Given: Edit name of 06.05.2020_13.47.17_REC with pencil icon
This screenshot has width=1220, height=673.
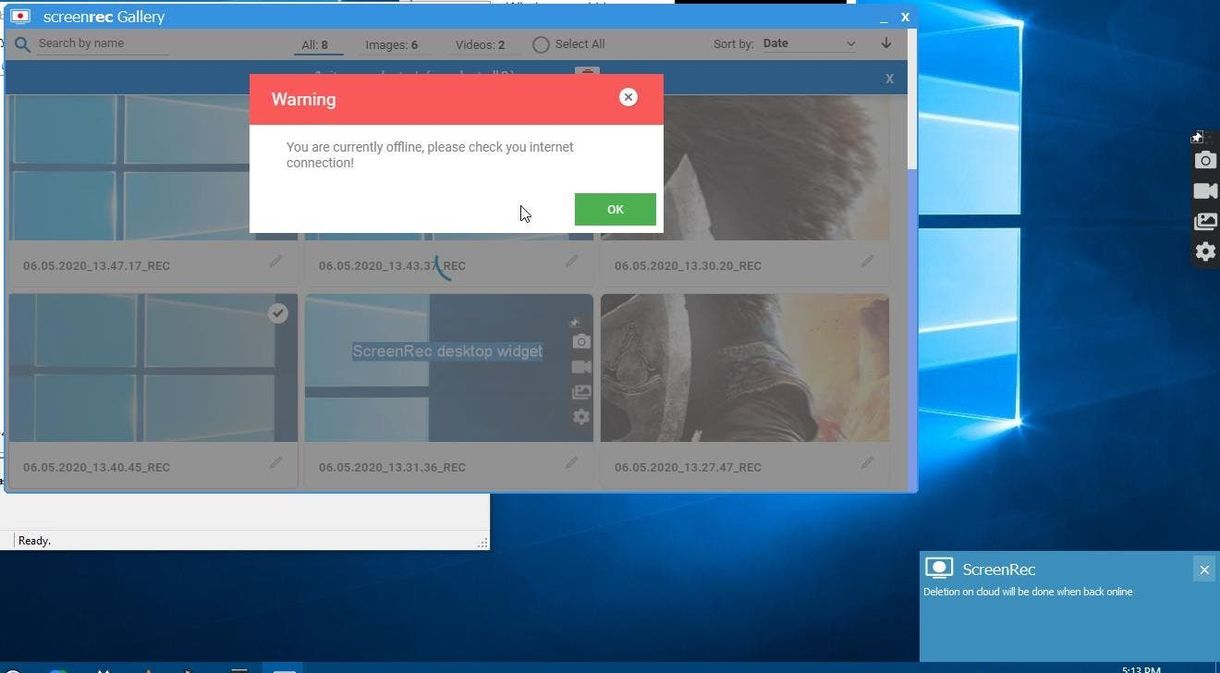Looking at the screenshot, I should [x=275, y=261].
